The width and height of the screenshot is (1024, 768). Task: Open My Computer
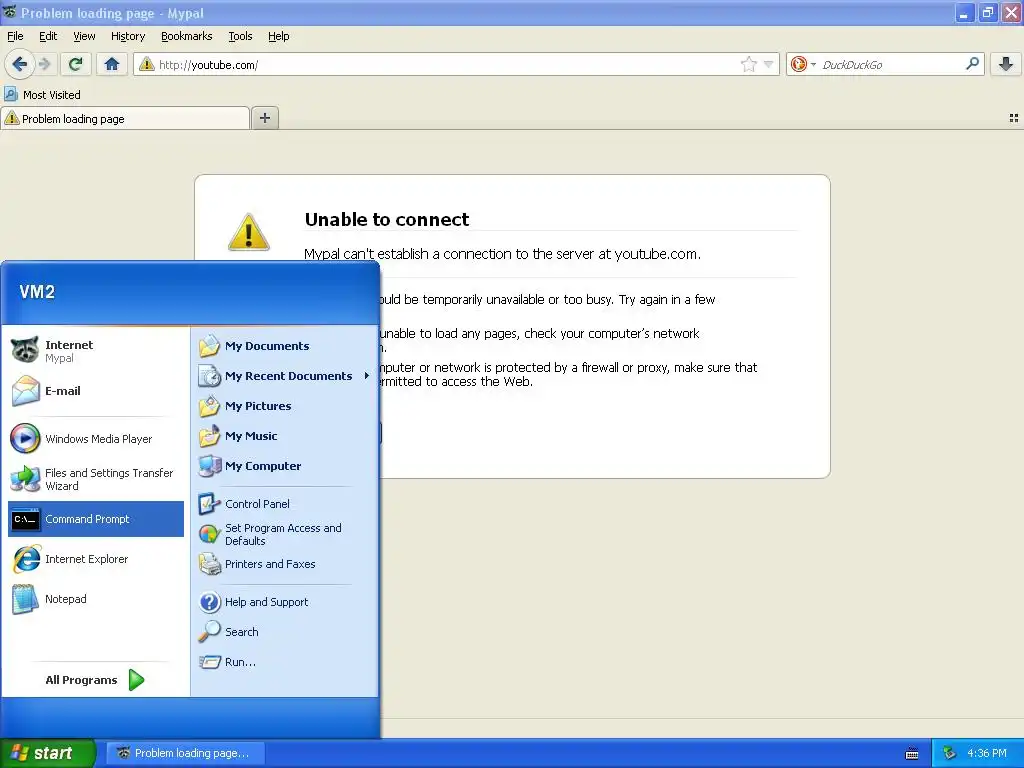coord(285,466)
